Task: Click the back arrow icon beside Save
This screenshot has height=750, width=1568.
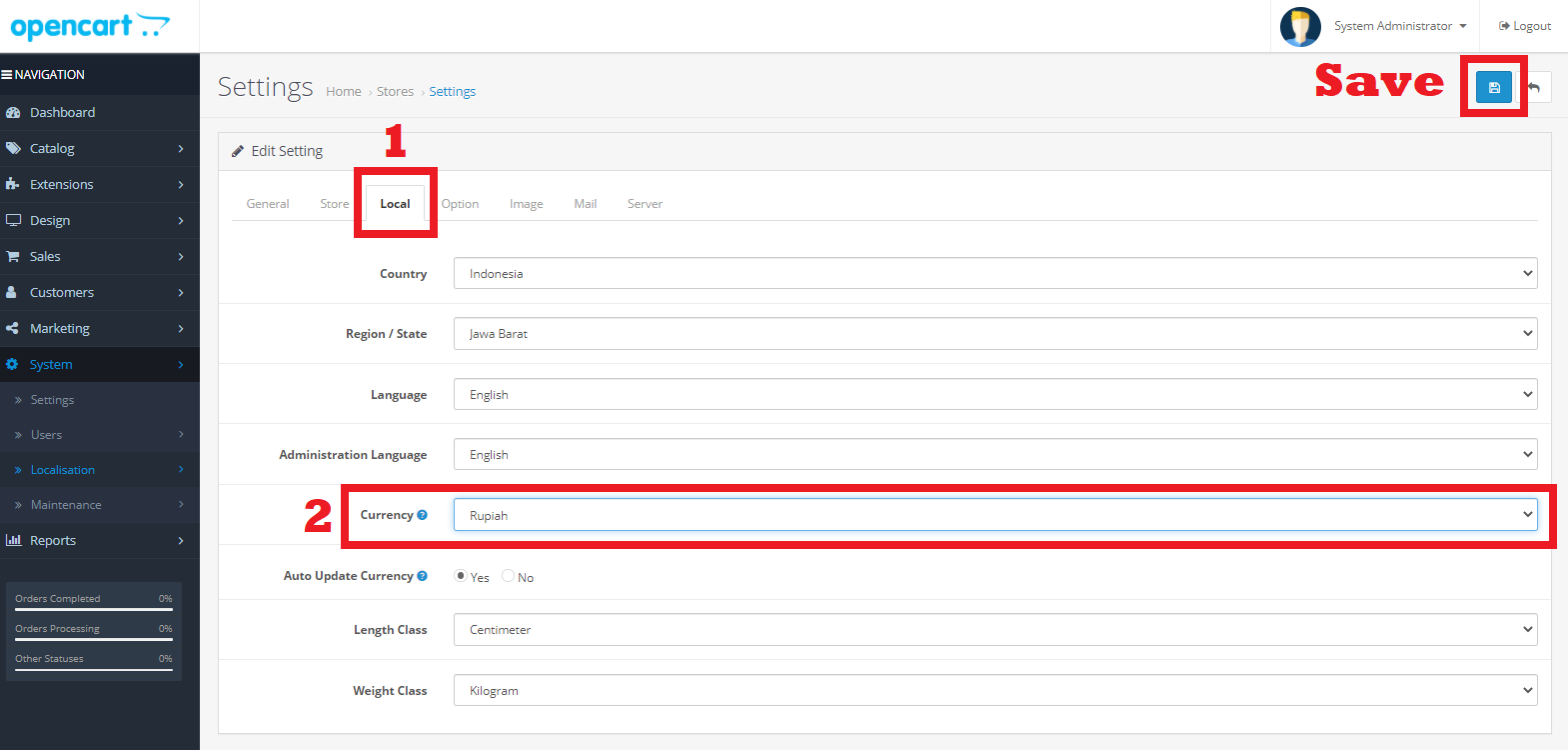Action: [x=1535, y=88]
